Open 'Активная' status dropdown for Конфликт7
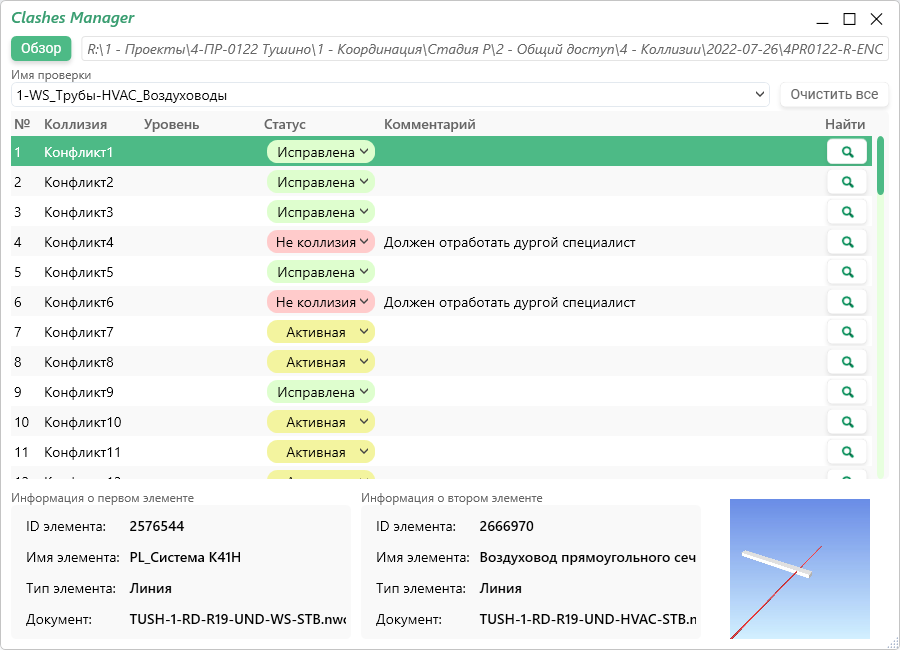Screen dimensions: 900x650 point(321,332)
